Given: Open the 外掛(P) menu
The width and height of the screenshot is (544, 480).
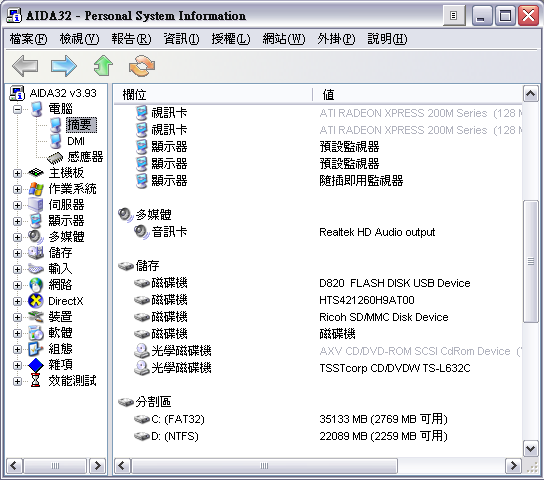Looking at the screenshot, I should (x=336, y=39).
